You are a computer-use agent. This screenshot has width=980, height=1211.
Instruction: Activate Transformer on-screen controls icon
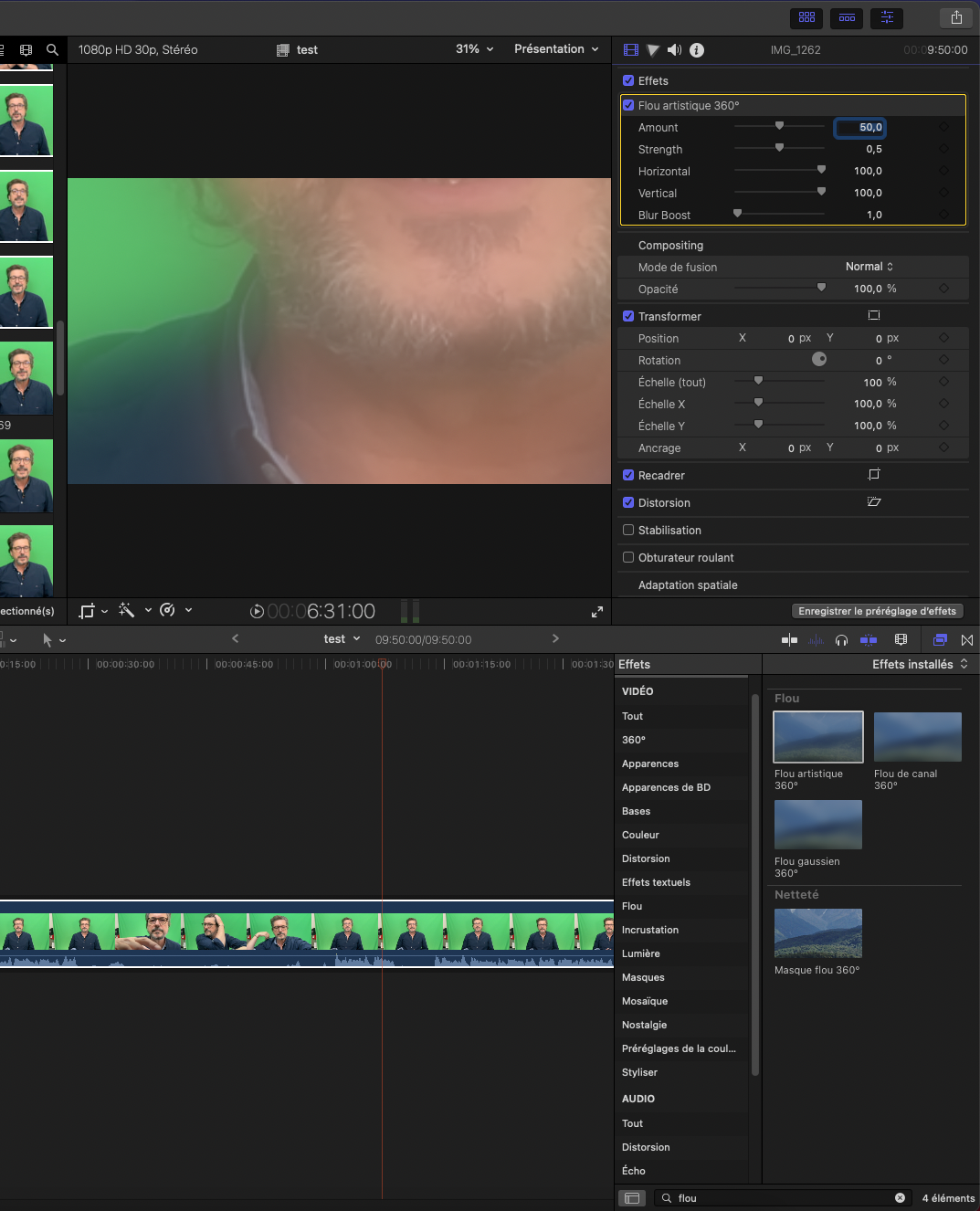click(x=874, y=315)
